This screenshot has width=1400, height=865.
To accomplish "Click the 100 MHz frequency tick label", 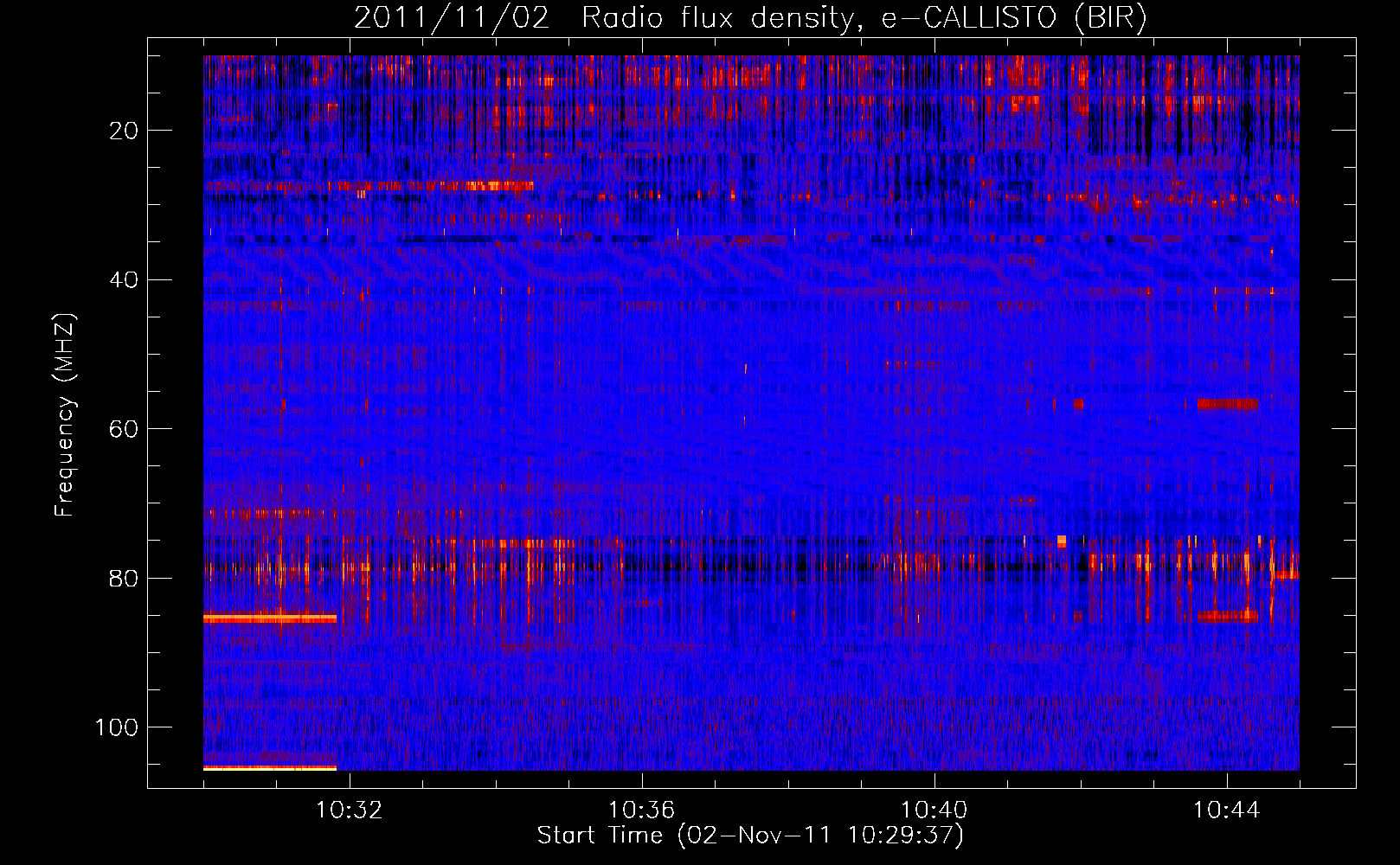I will pyautogui.click(x=117, y=727).
